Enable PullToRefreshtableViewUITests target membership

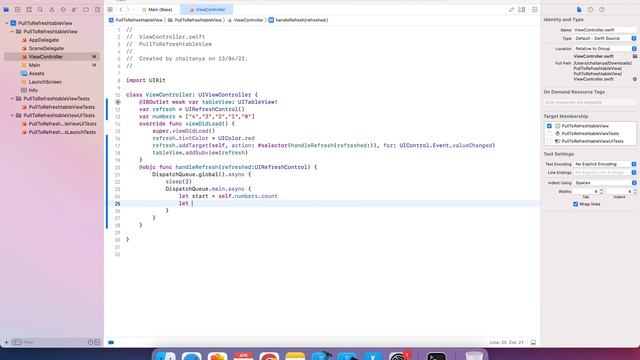pyautogui.click(x=549, y=141)
